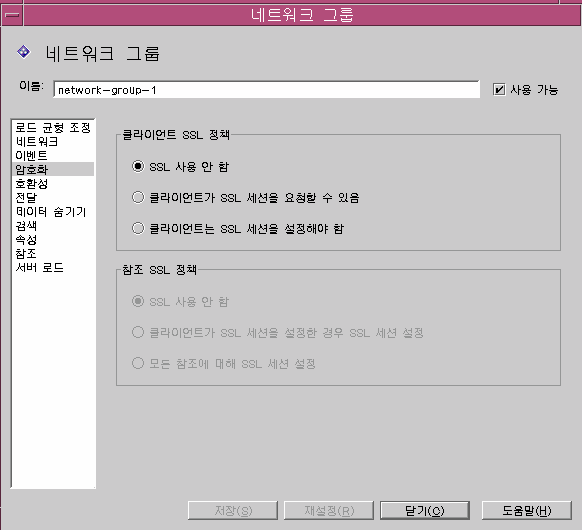
Task: Select 클라이언트가 SSL 세션을 요청할 수 있음
Action: click(x=138, y=197)
